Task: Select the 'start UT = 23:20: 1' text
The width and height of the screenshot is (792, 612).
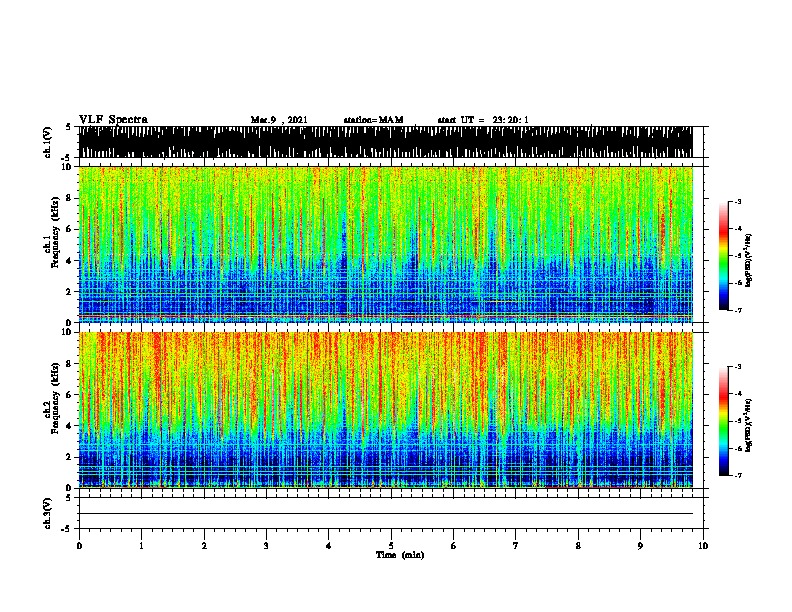Action: pos(483,120)
